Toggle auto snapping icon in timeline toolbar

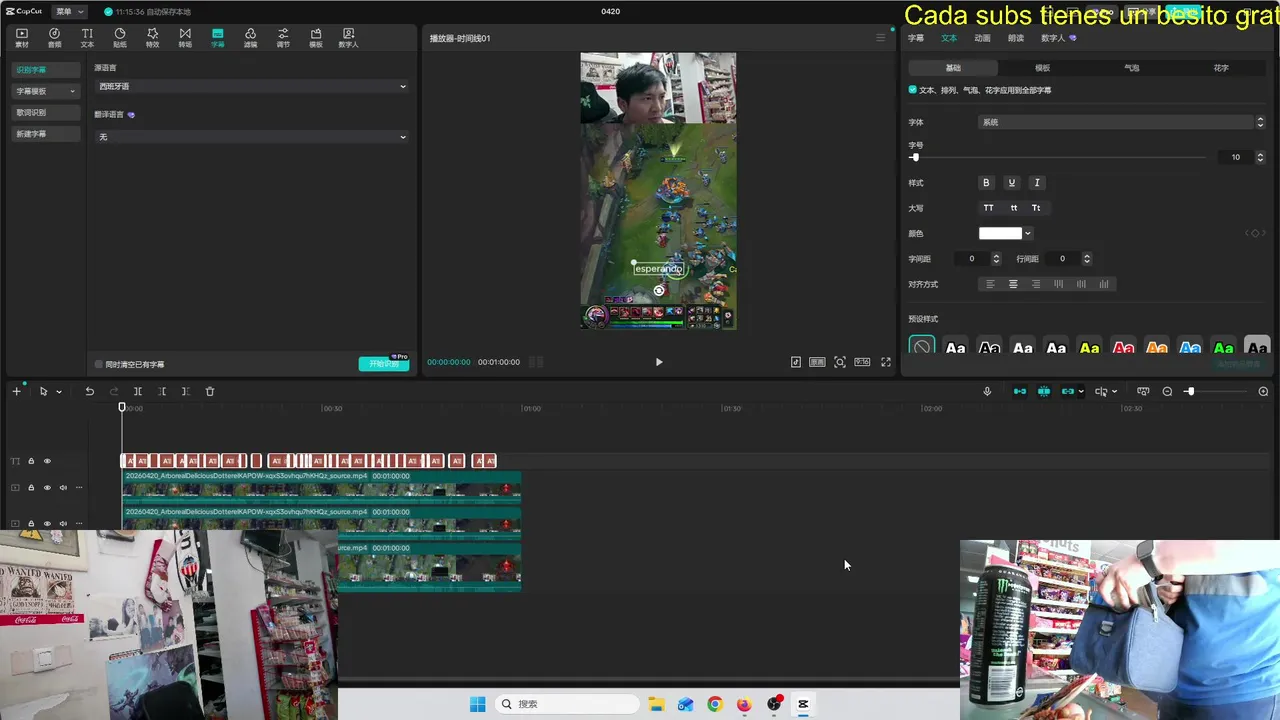coord(1043,391)
